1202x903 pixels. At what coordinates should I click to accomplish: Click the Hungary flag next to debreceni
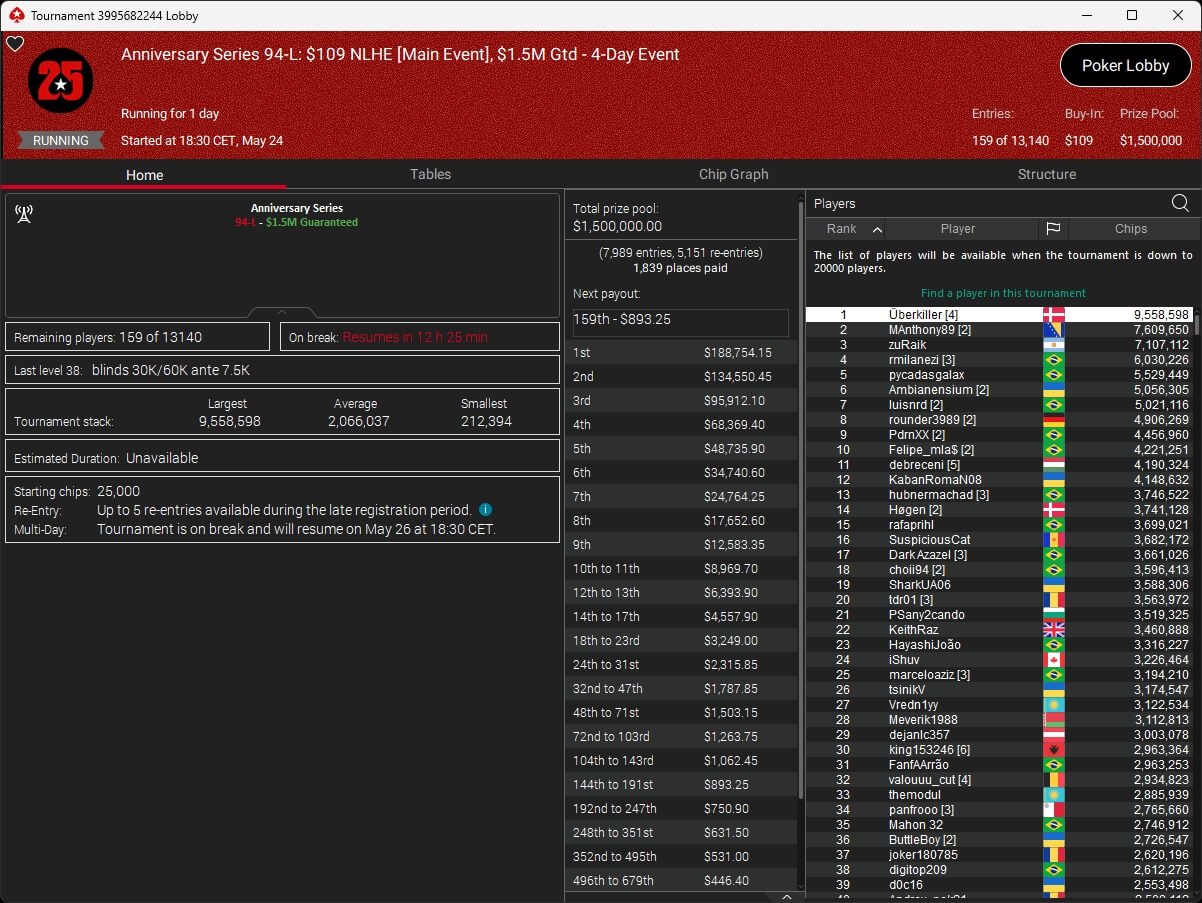click(1053, 465)
